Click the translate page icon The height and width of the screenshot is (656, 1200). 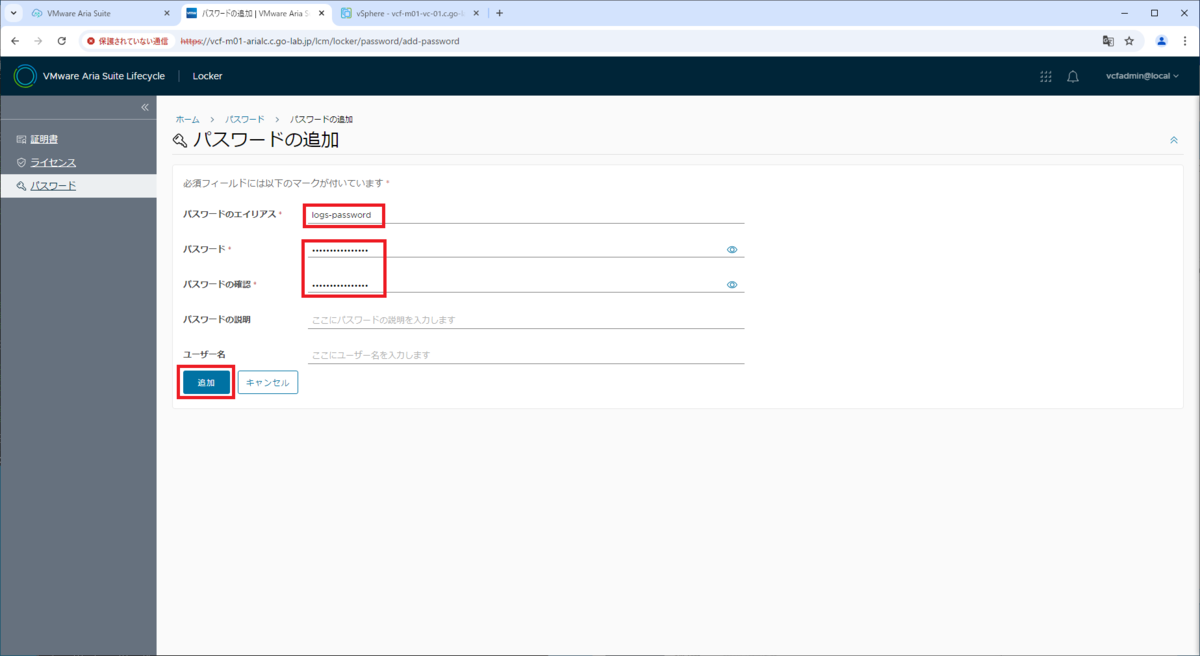1108,41
